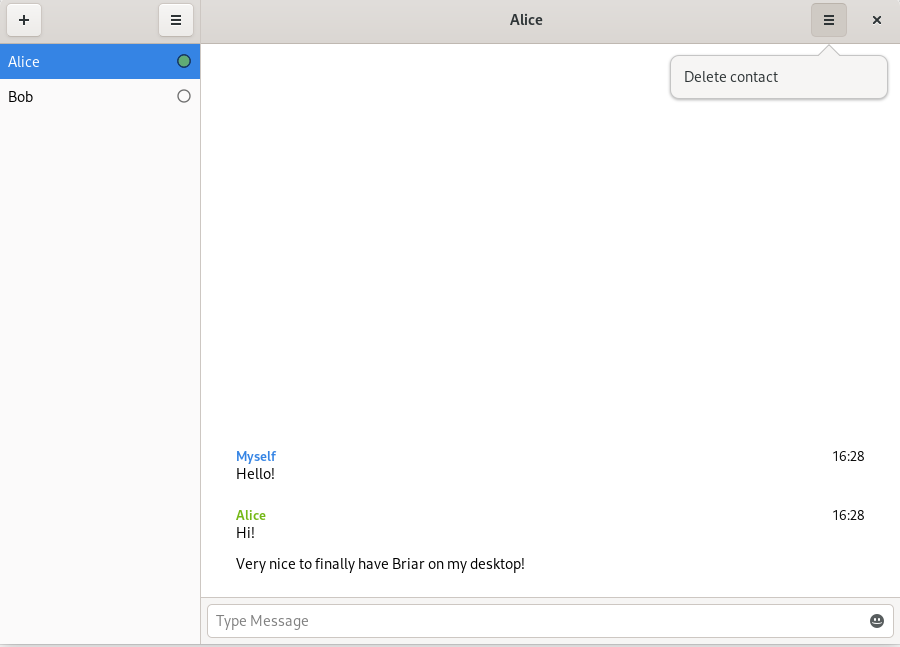Click the green Alice sender name

251,515
